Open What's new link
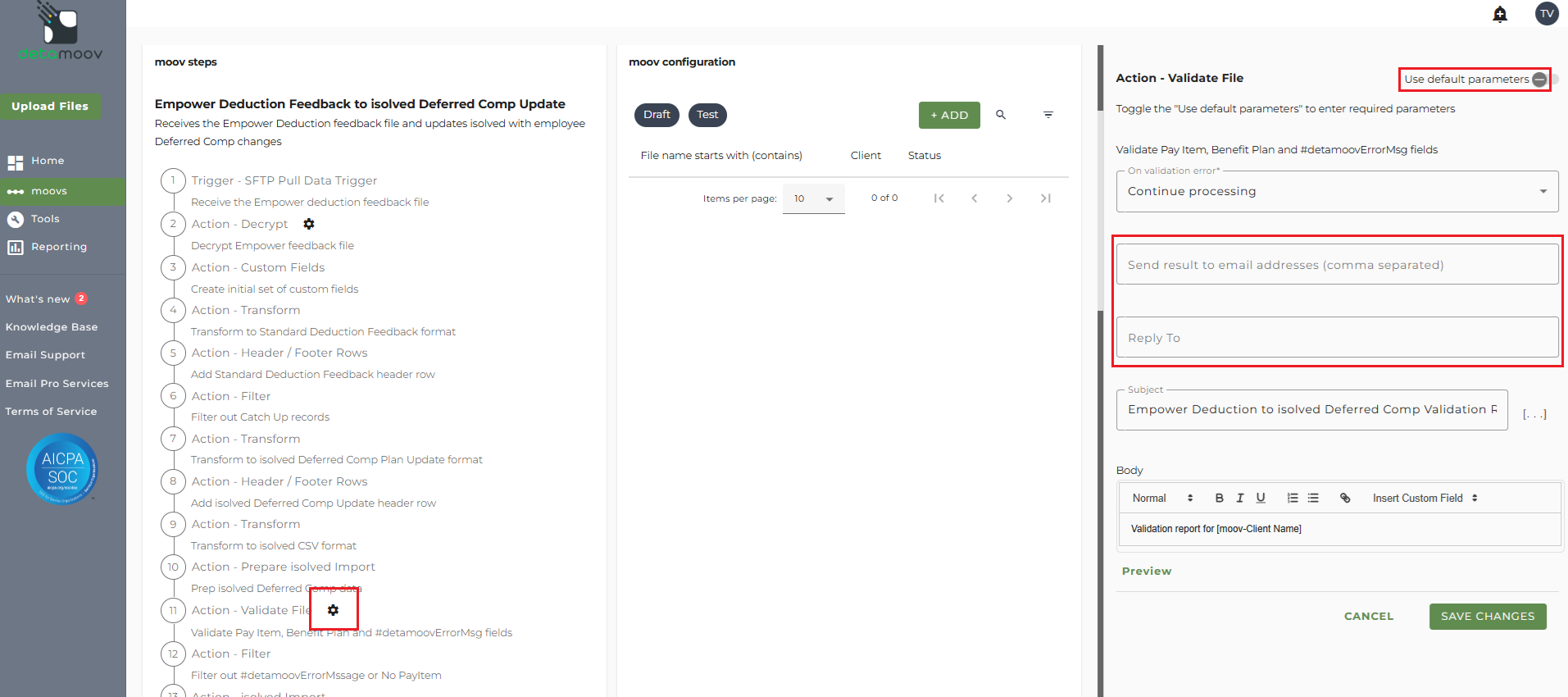 tap(38, 299)
